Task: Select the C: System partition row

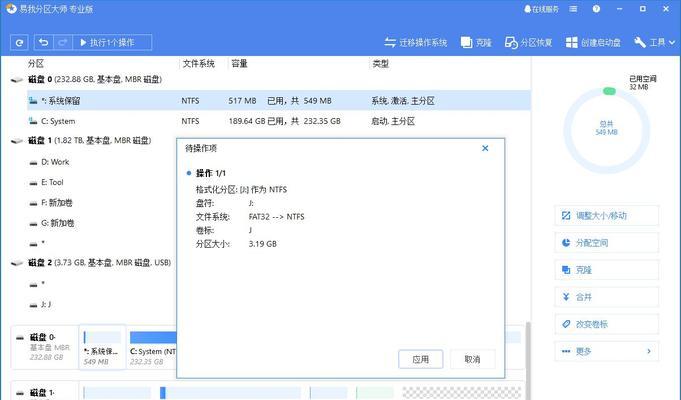Action: coord(278,121)
